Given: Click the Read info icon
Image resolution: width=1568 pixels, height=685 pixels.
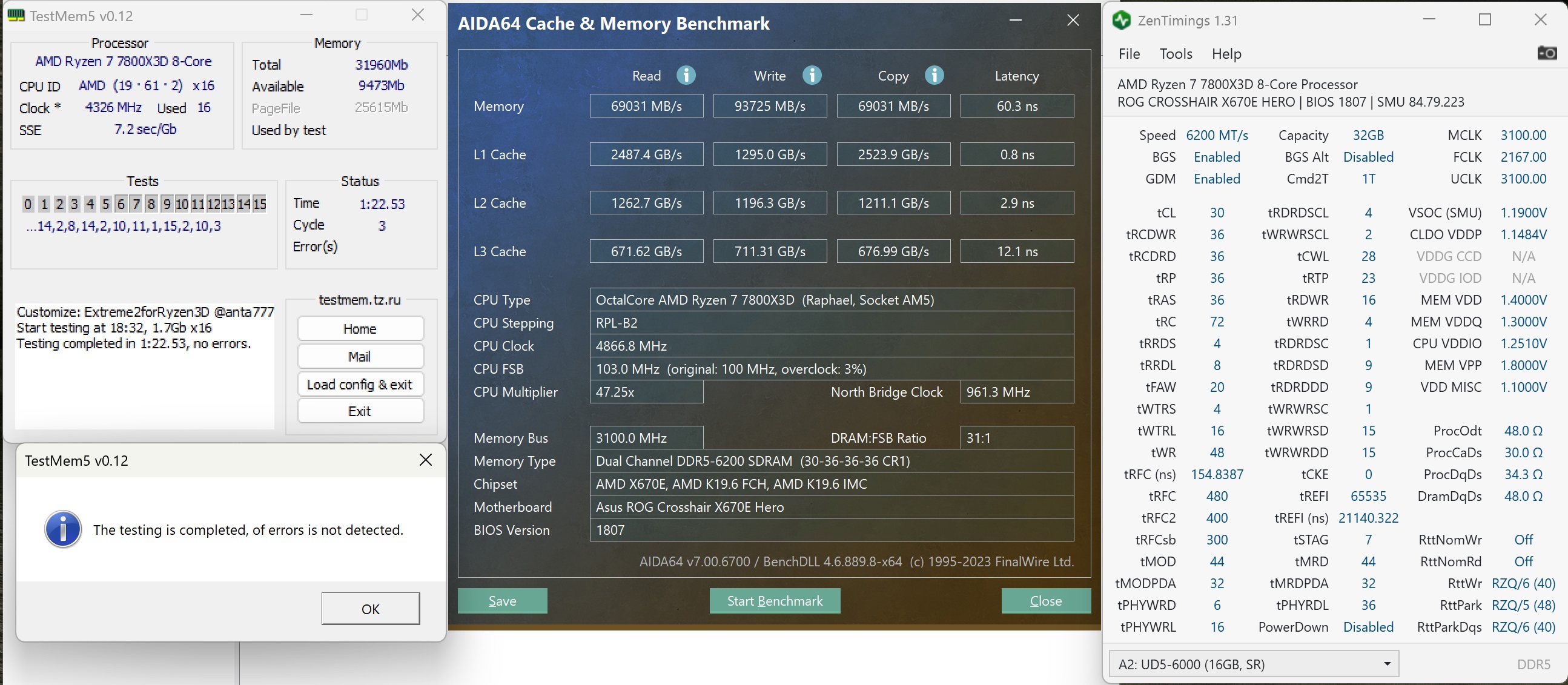Looking at the screenshot, I should tap(686, 76).
